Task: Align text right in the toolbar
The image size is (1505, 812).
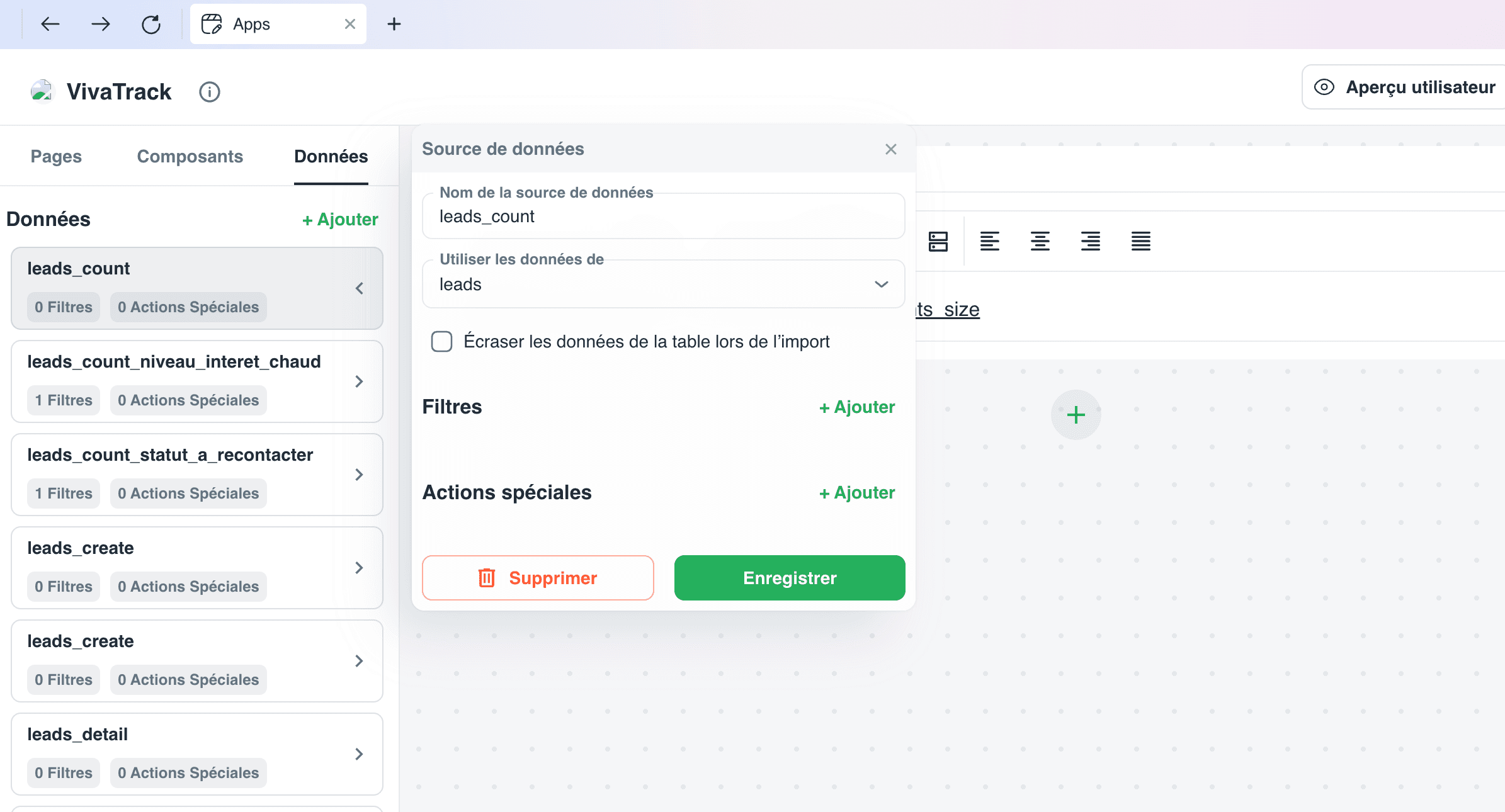Action: click(x=1091, y=241)
